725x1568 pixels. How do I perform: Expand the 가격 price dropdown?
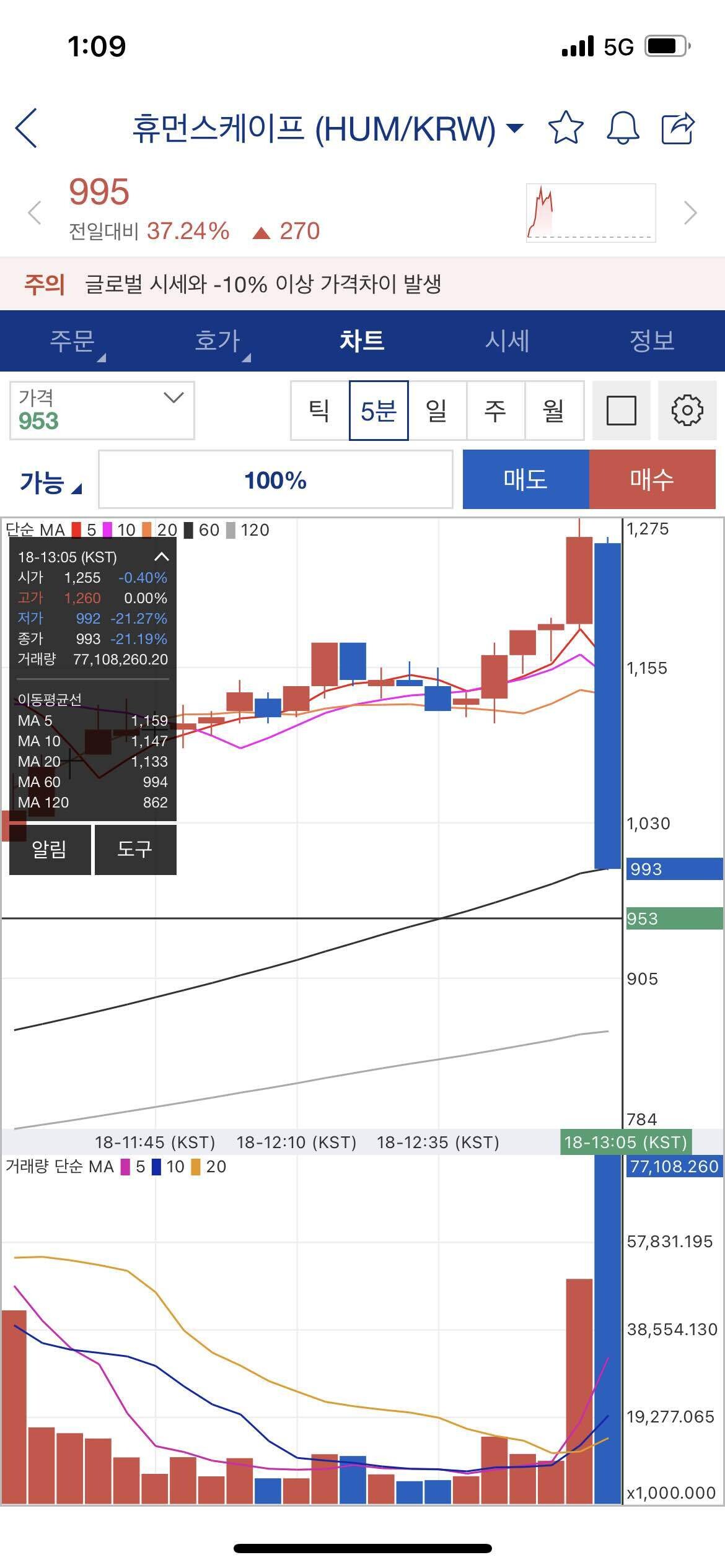coord(174,398)
